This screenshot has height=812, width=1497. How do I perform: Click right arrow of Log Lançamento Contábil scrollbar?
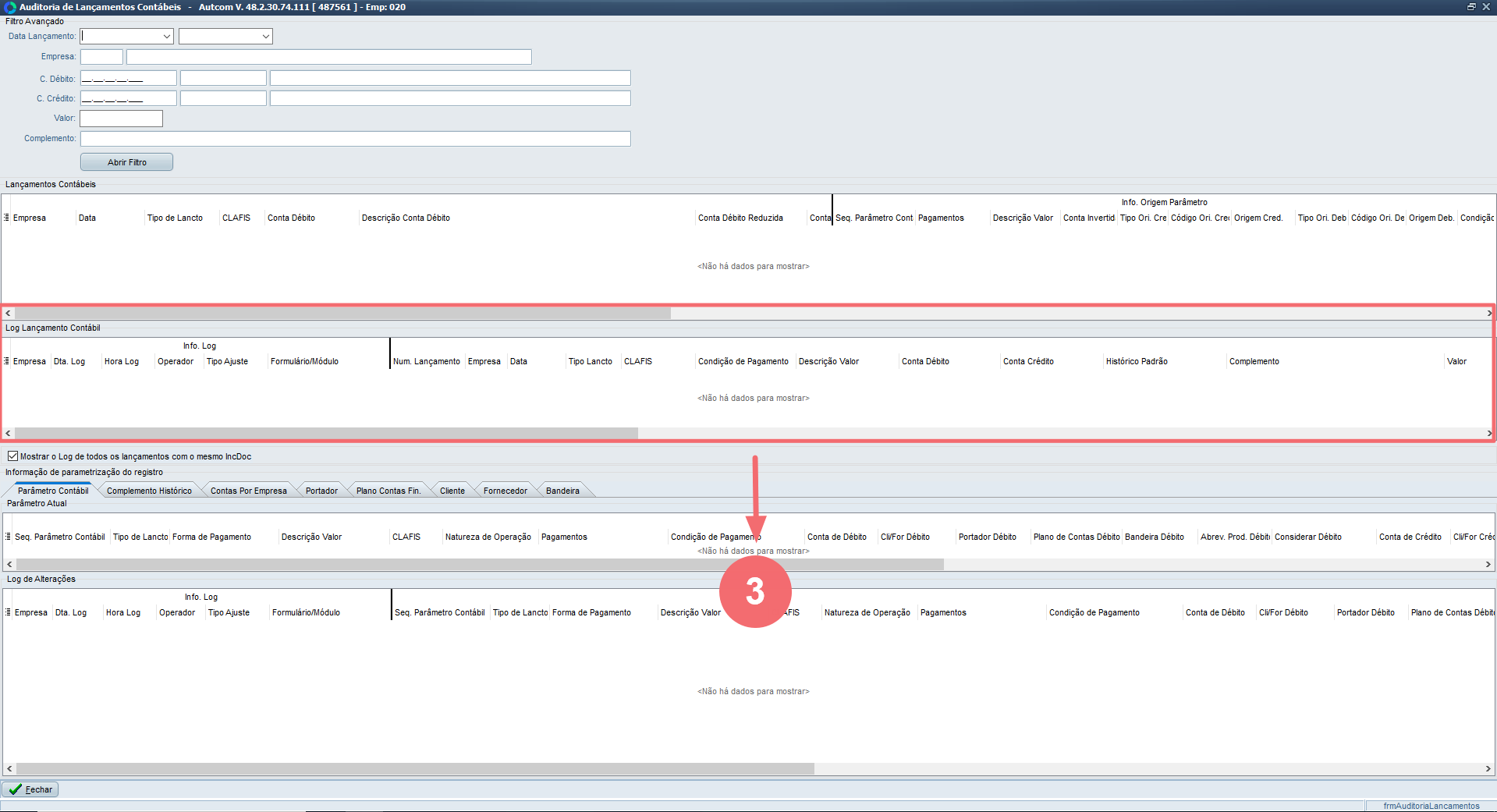(1488, 433)
